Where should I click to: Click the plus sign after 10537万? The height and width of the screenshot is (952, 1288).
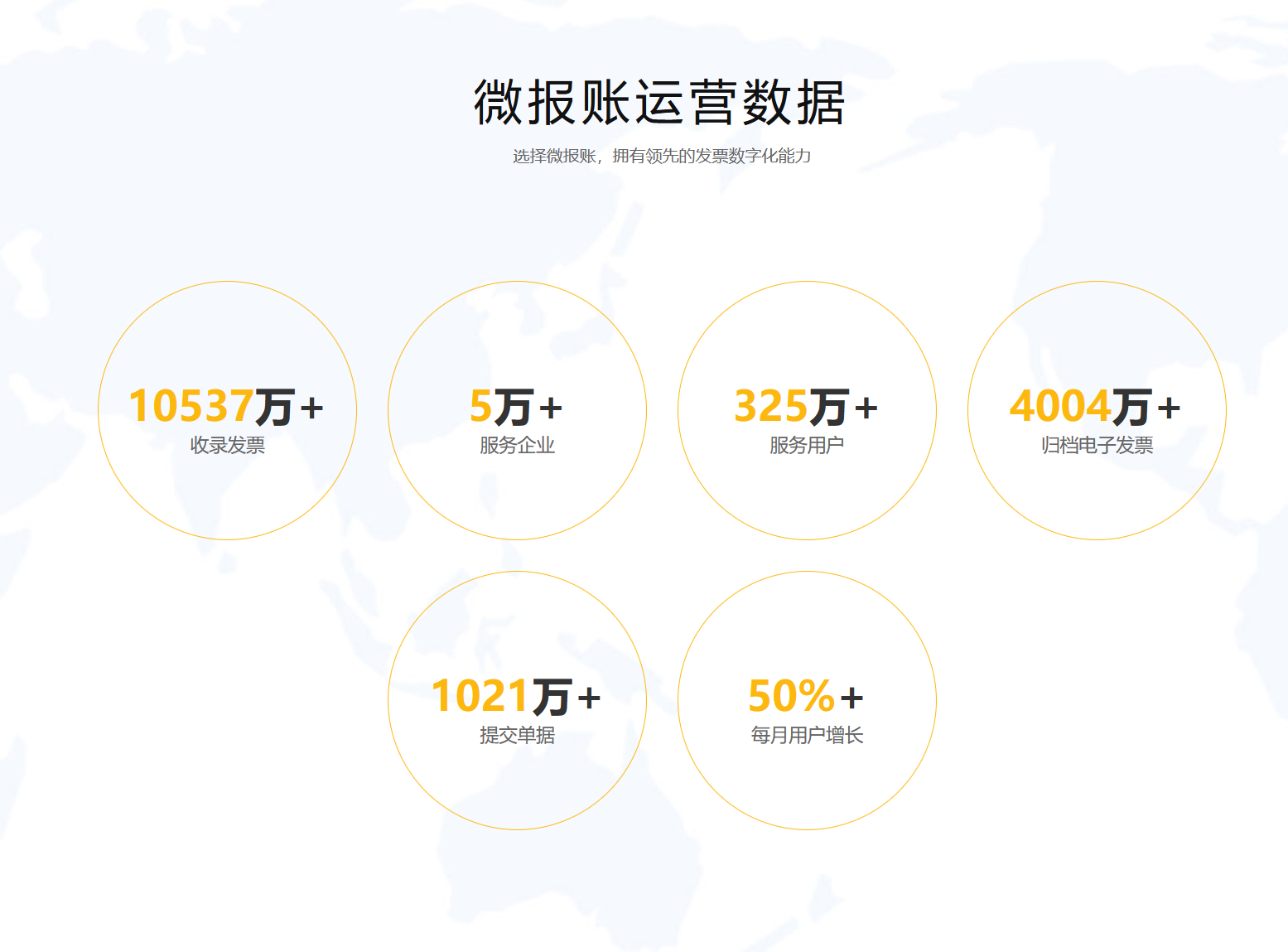click(x=312, y=408)
